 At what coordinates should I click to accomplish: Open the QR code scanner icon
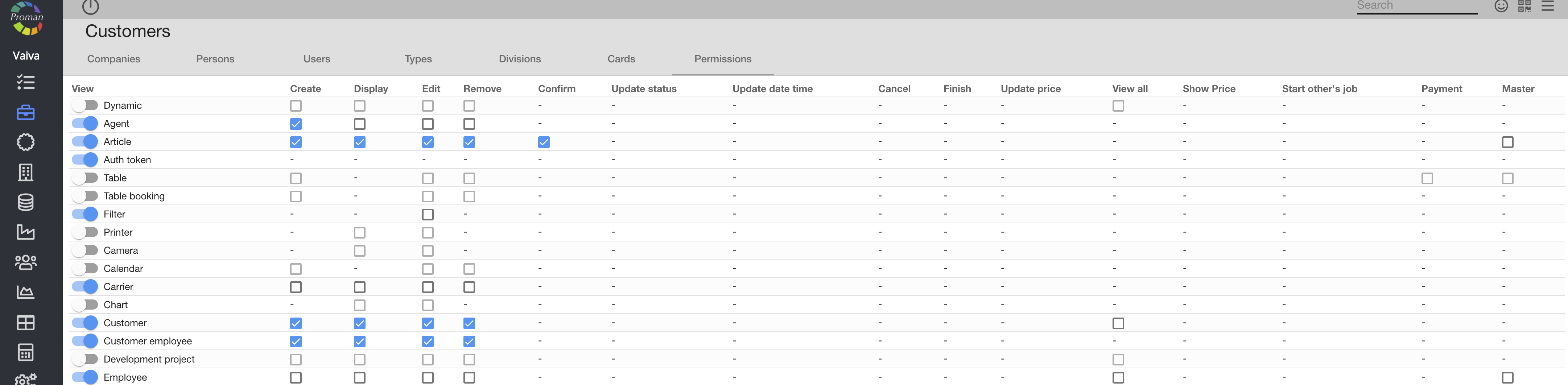(1524, 6)
